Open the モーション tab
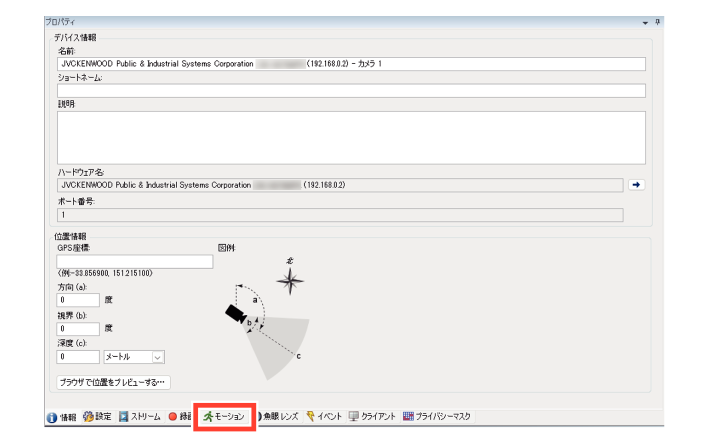Viewport: 708px width, 443px height. [x=225, y=416]
